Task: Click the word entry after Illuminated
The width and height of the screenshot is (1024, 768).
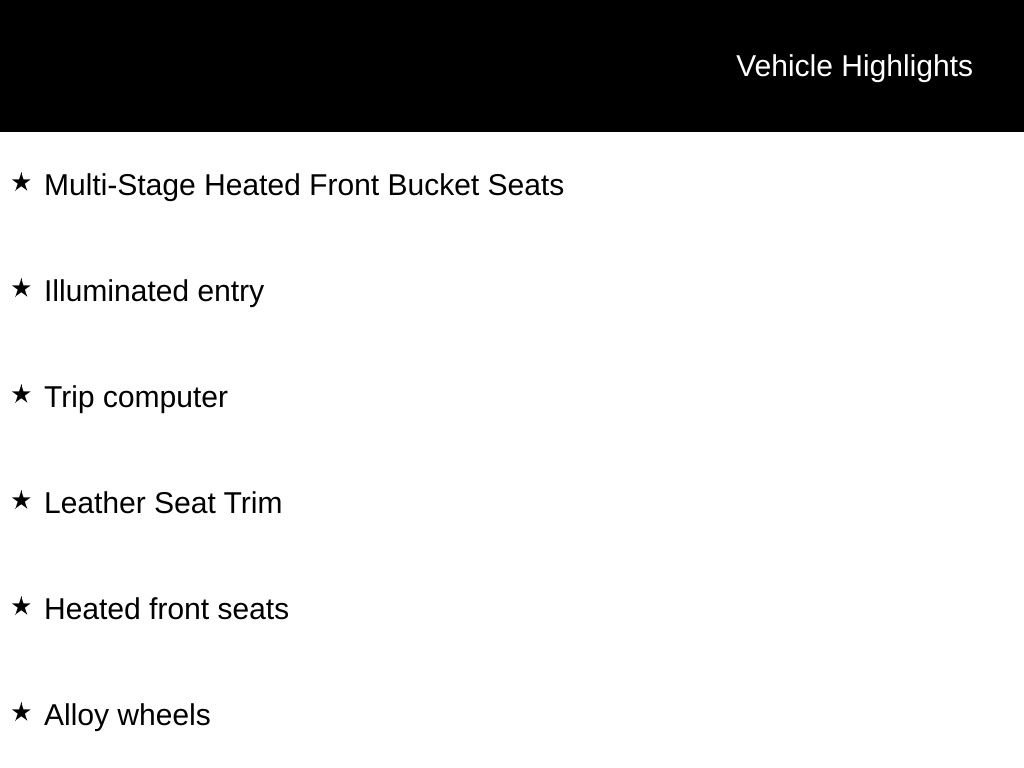Action: tap(231, 291)
